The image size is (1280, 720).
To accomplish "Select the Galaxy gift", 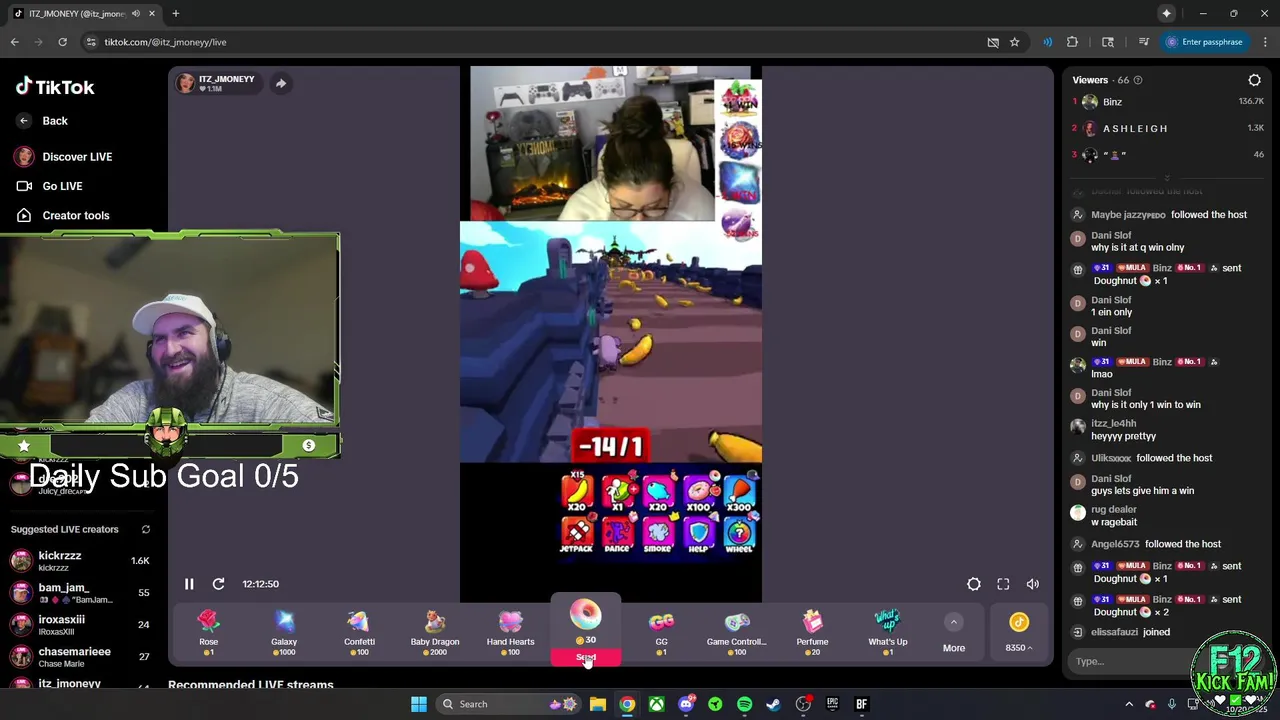I will 284,631.
